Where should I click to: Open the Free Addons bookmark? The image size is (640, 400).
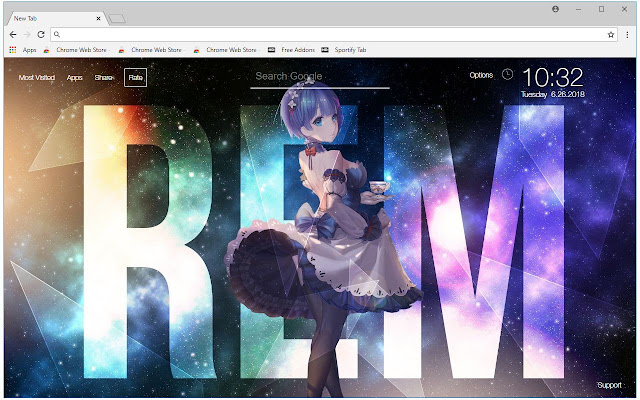coord(292,50)
